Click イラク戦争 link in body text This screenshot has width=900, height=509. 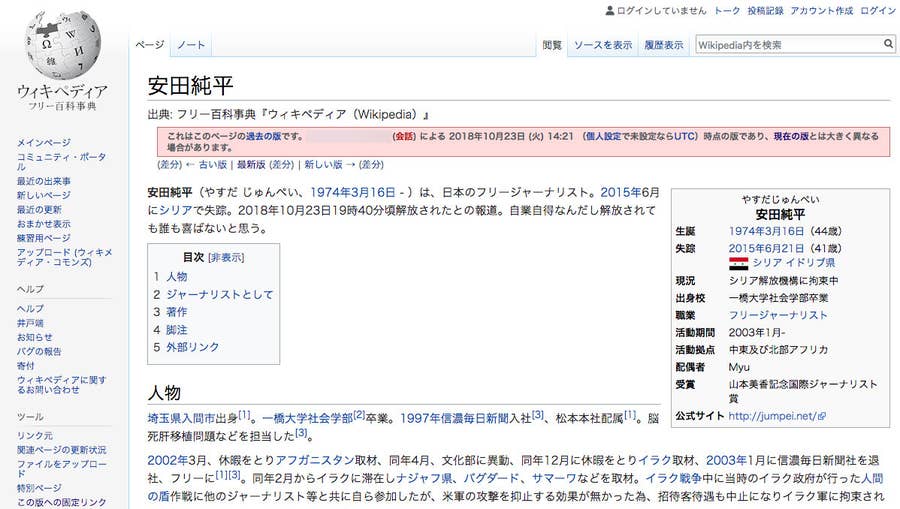tap(673, 479)
